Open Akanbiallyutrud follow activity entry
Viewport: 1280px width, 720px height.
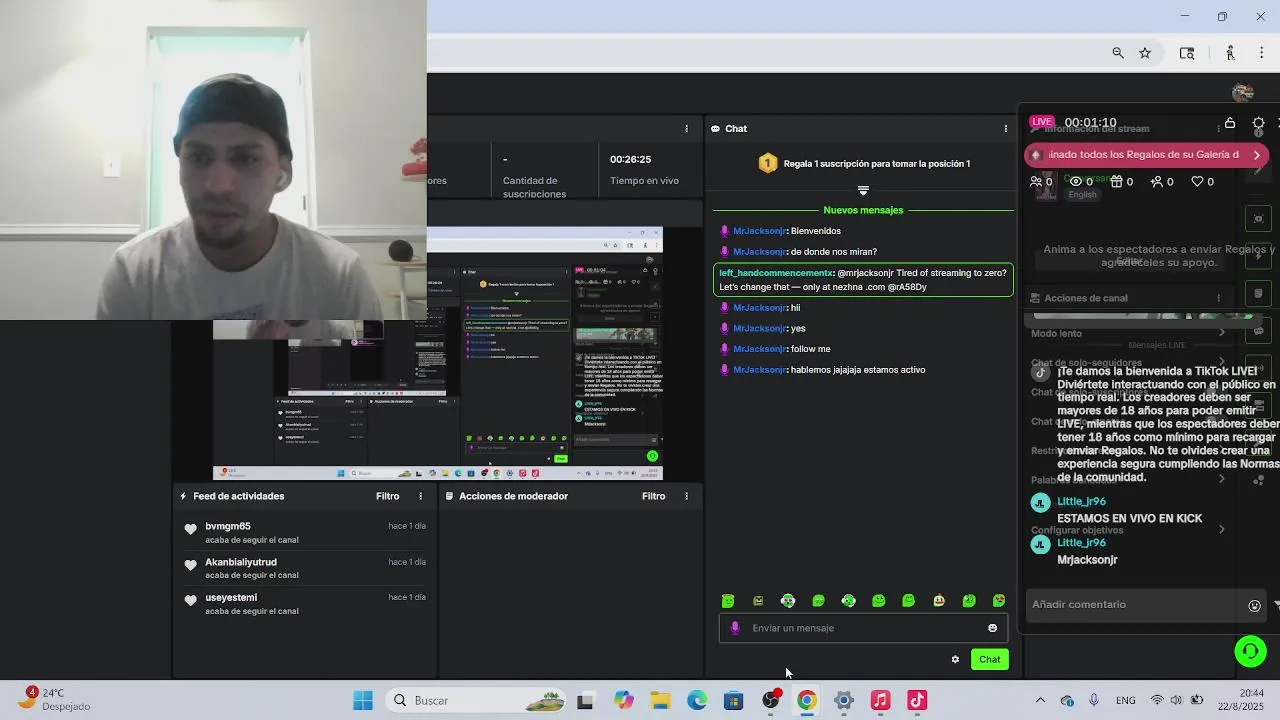click(305, 568)
